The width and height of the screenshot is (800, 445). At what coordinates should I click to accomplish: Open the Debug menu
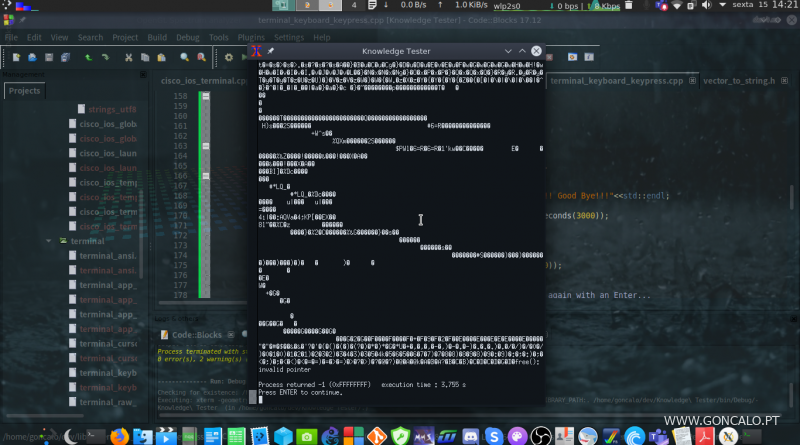pos(188,37)
